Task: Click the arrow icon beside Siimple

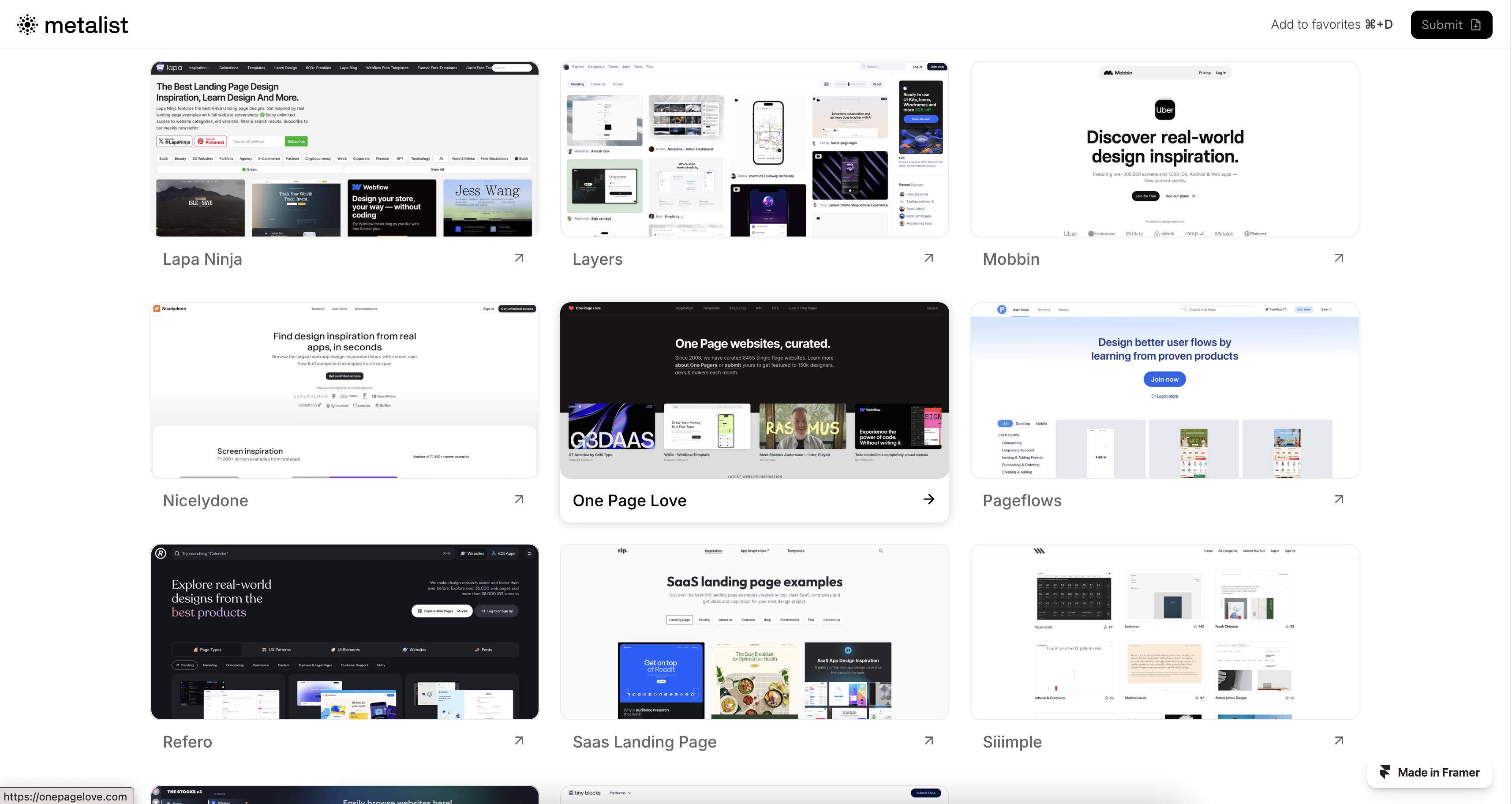Action: point(1339,740)
